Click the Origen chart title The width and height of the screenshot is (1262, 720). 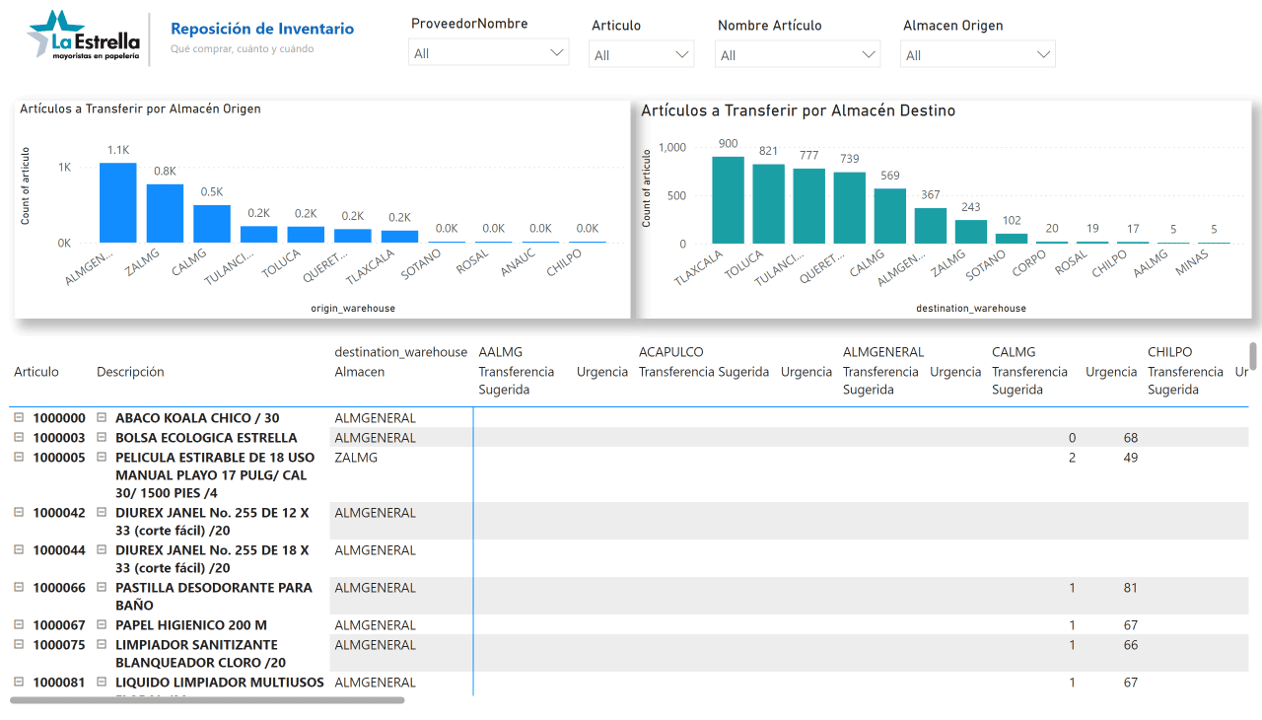pyautogui.click(x=140, y=109)
